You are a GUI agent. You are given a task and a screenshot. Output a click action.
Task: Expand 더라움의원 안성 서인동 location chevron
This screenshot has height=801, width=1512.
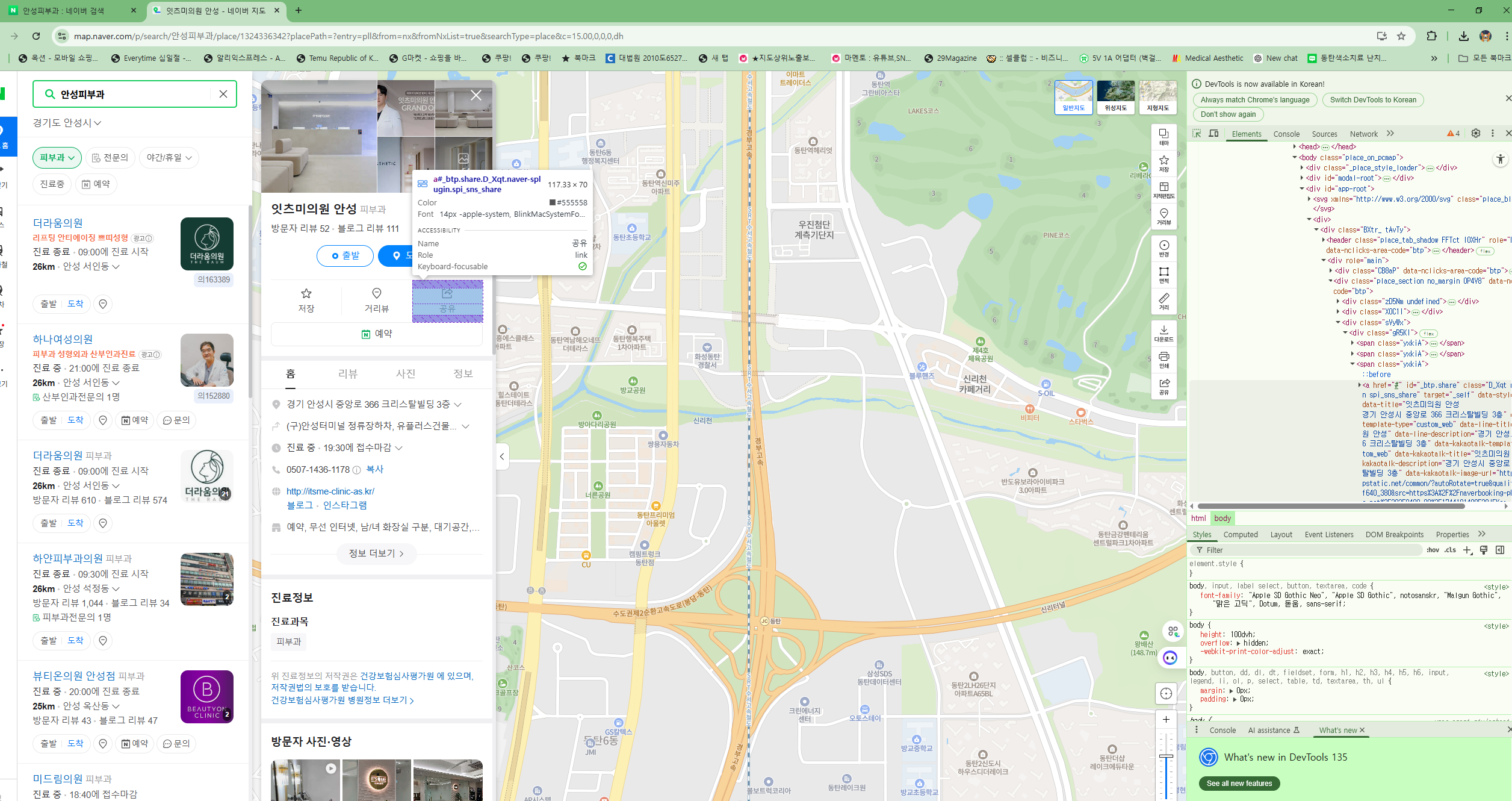pyautogui.click(x=116, y=266)
